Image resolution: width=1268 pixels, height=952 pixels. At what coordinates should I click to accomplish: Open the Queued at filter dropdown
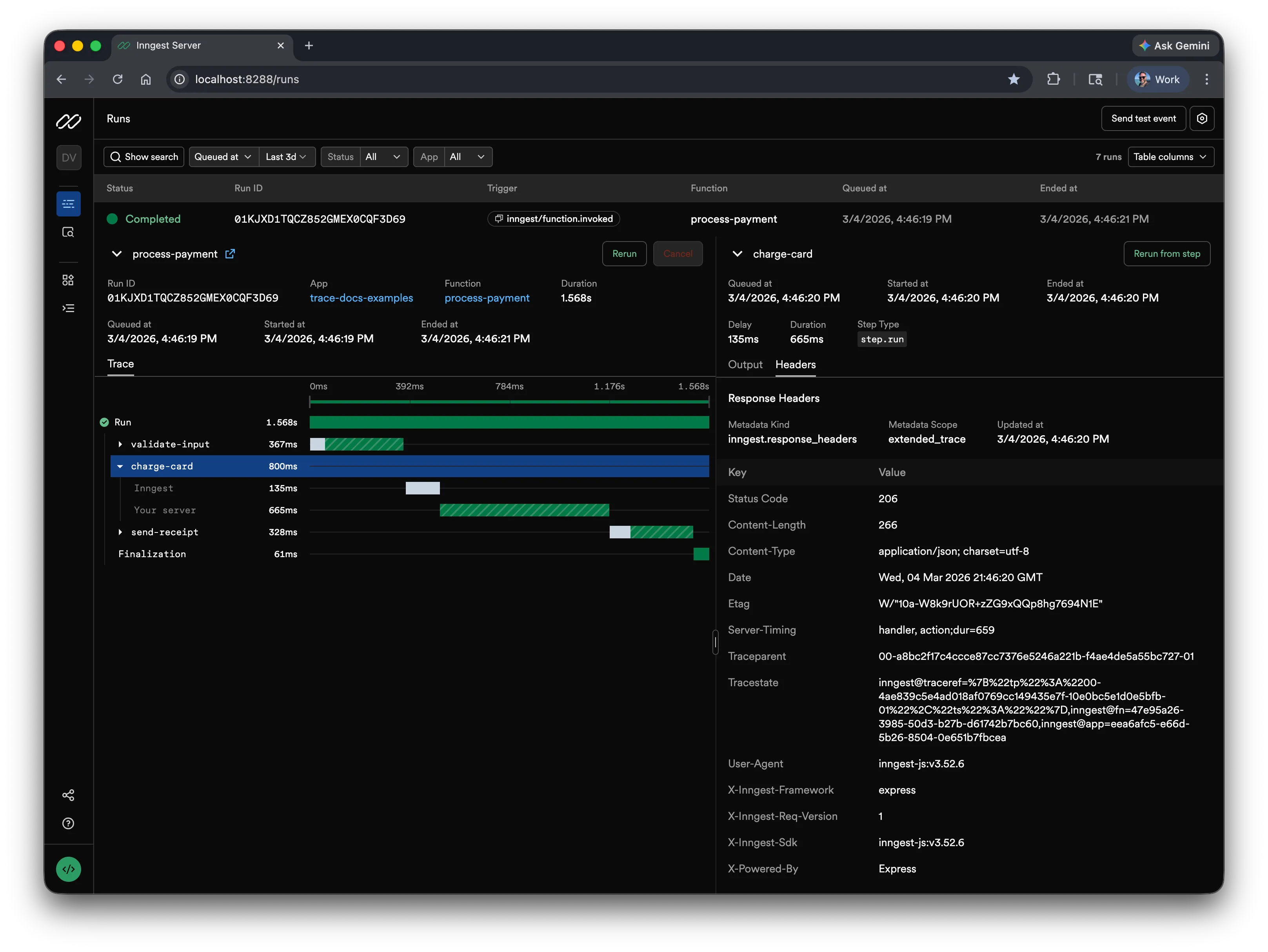tap(222, 156)
